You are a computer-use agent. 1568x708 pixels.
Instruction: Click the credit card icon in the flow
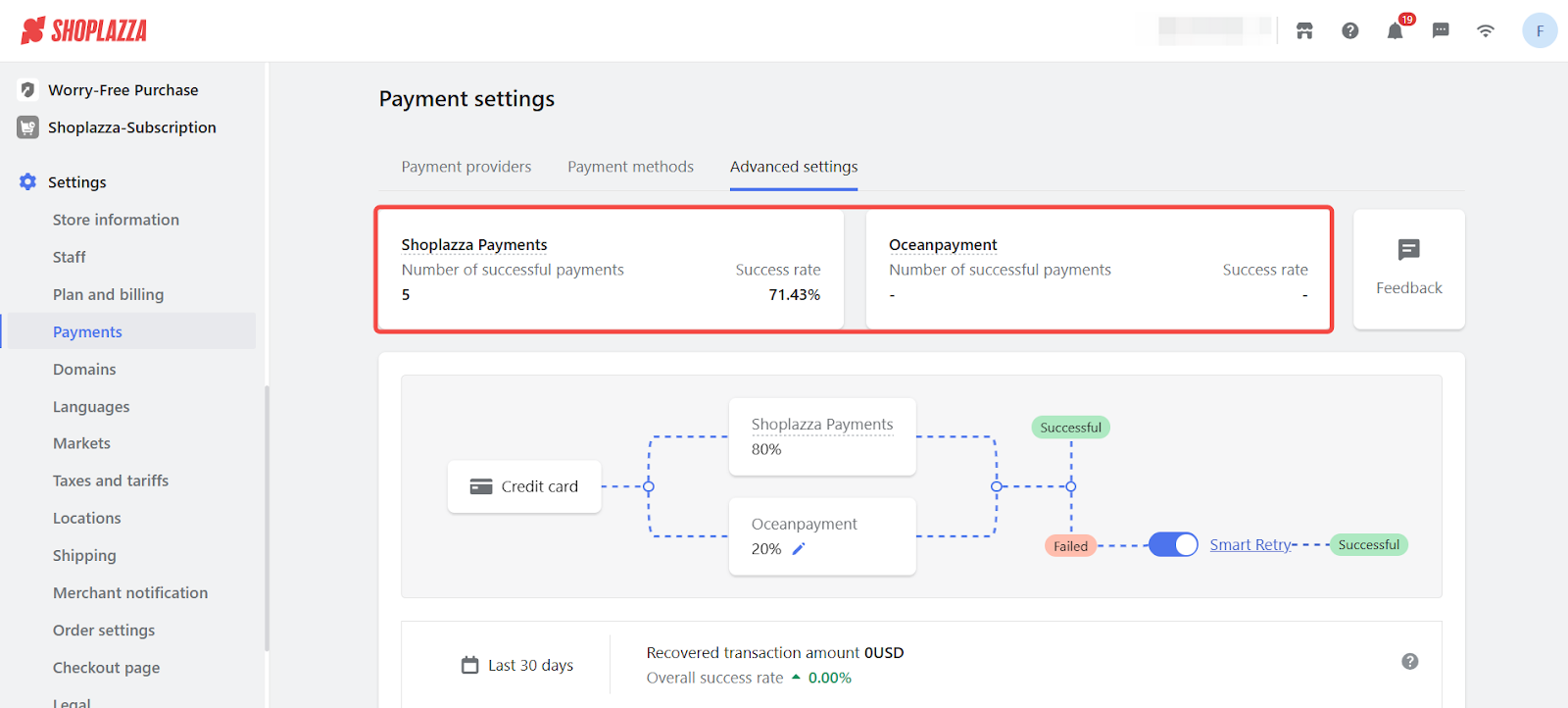[481, 486]
